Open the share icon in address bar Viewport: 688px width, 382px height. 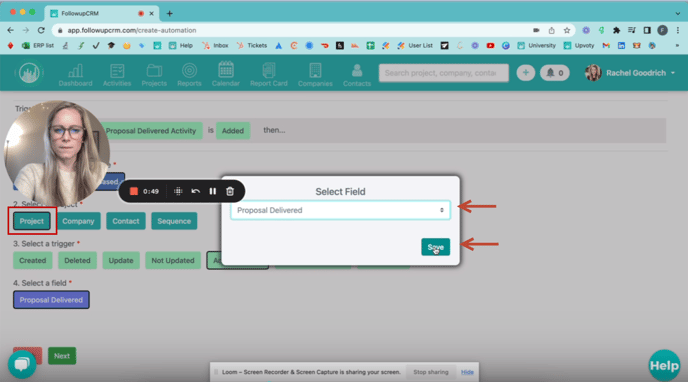coord(552,30)
